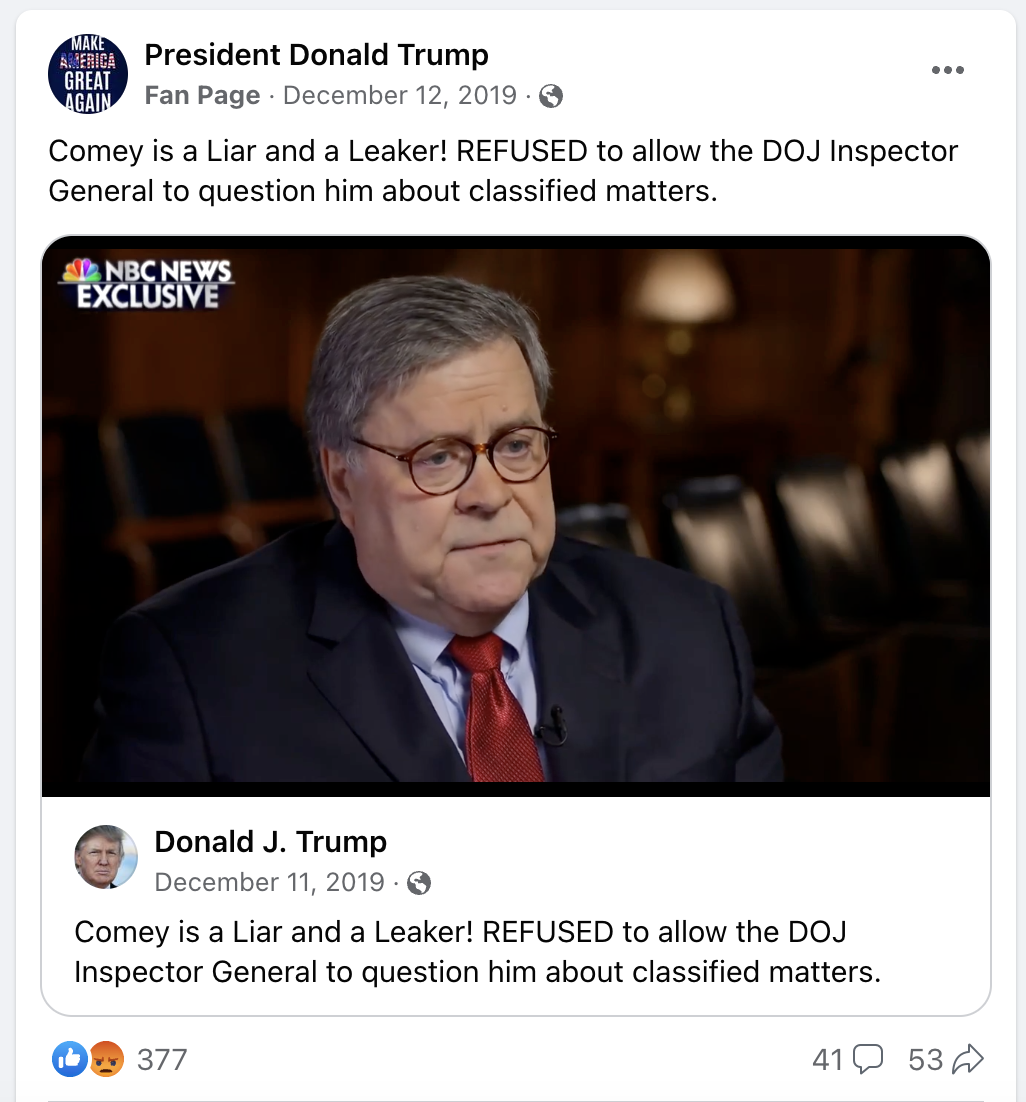Click the Like thumbs-up reaction icon
Viewport: 1026px width, 1102px height.
[x=69, y=1059]
